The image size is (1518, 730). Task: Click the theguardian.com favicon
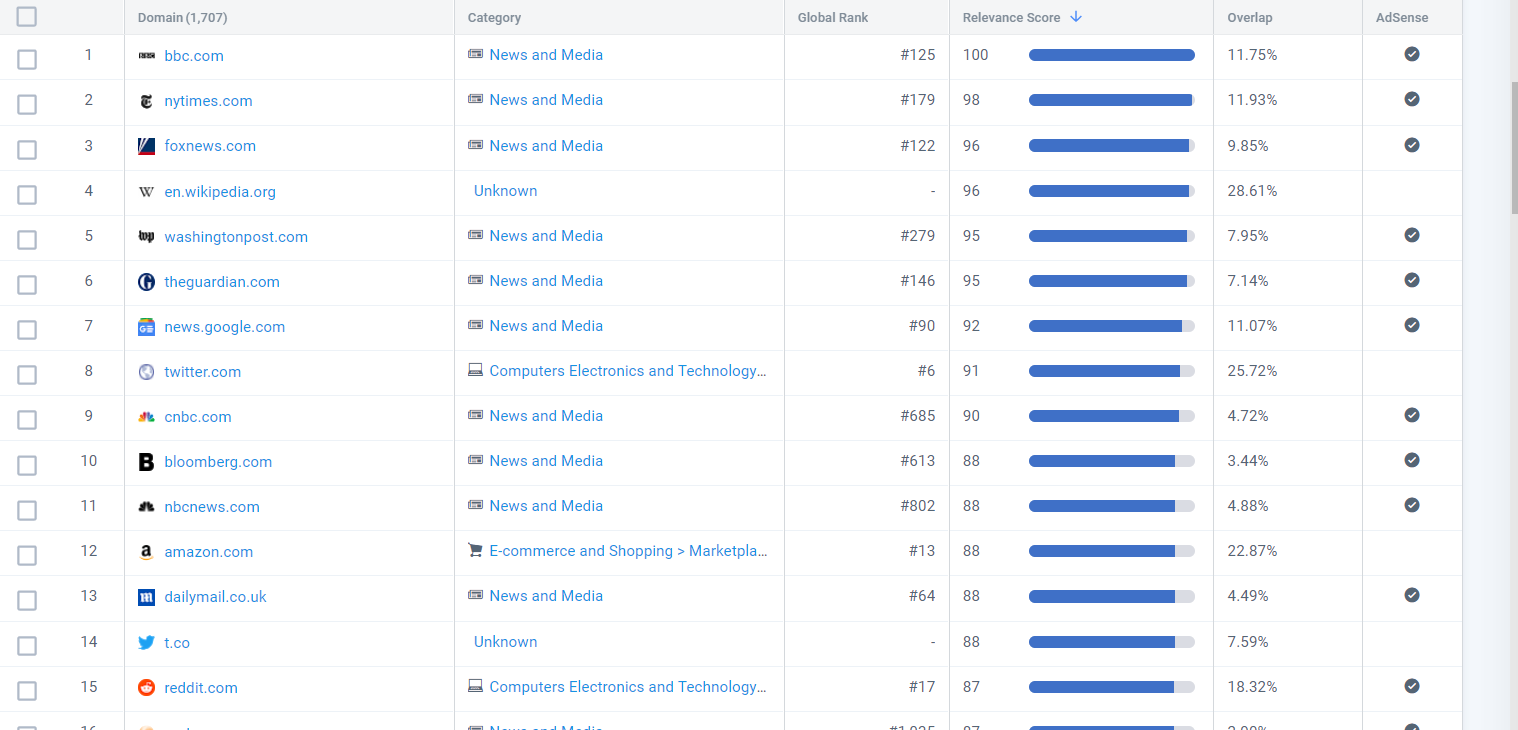pos(146,282)
